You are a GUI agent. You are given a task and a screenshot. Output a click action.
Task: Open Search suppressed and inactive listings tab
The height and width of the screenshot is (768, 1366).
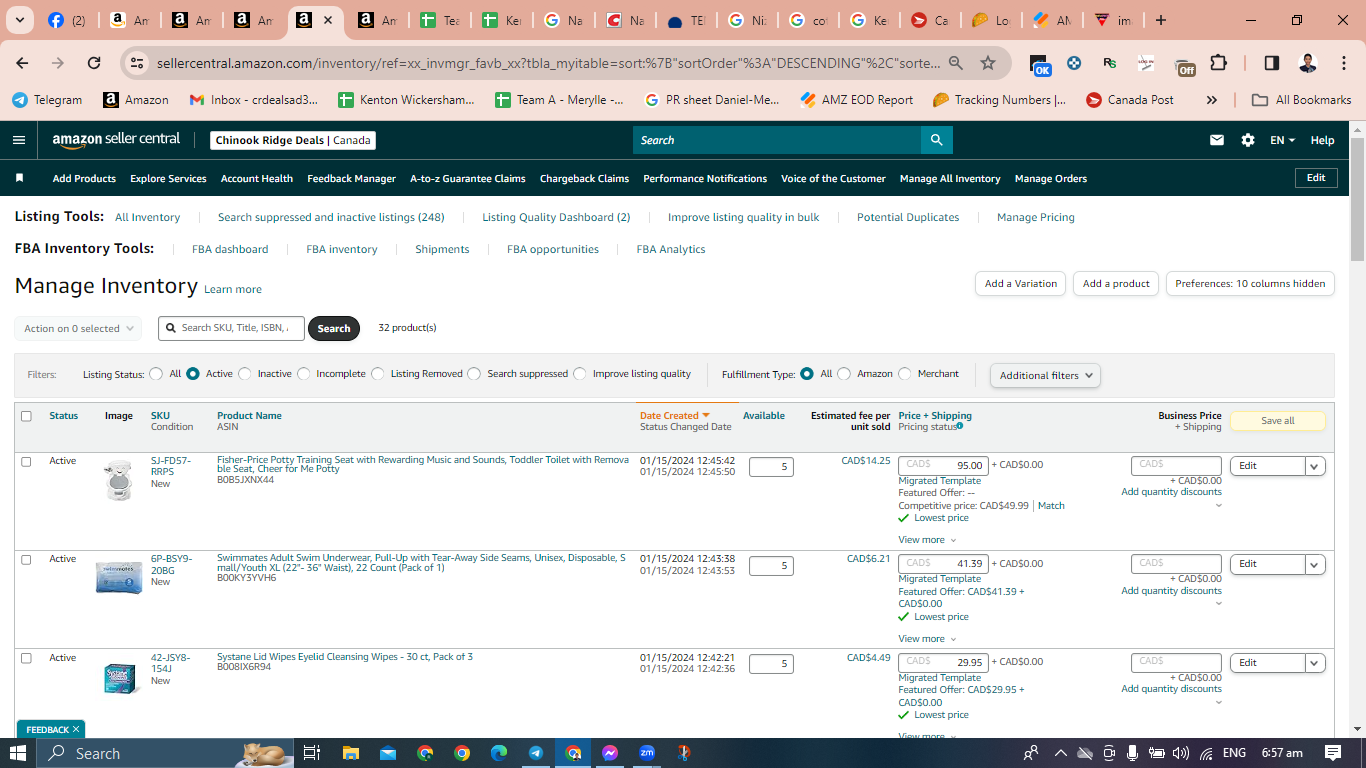tap(331, 217)
